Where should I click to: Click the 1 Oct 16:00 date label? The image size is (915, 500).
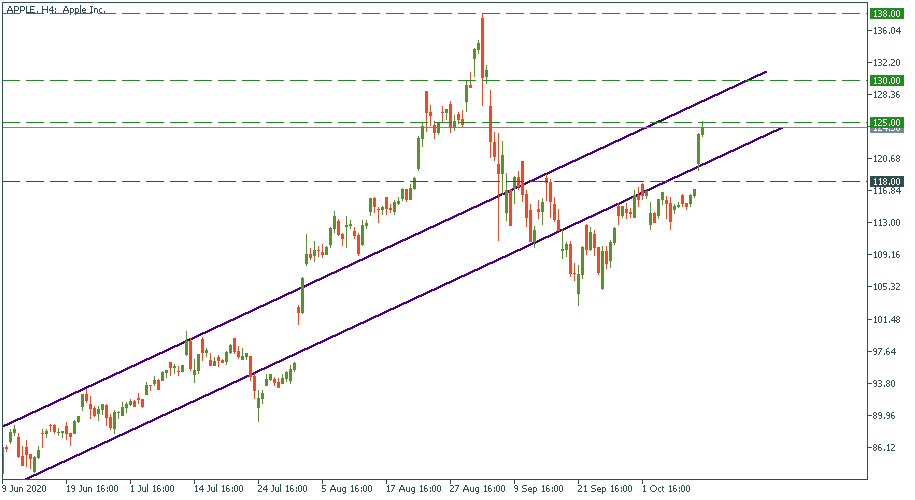666,490
